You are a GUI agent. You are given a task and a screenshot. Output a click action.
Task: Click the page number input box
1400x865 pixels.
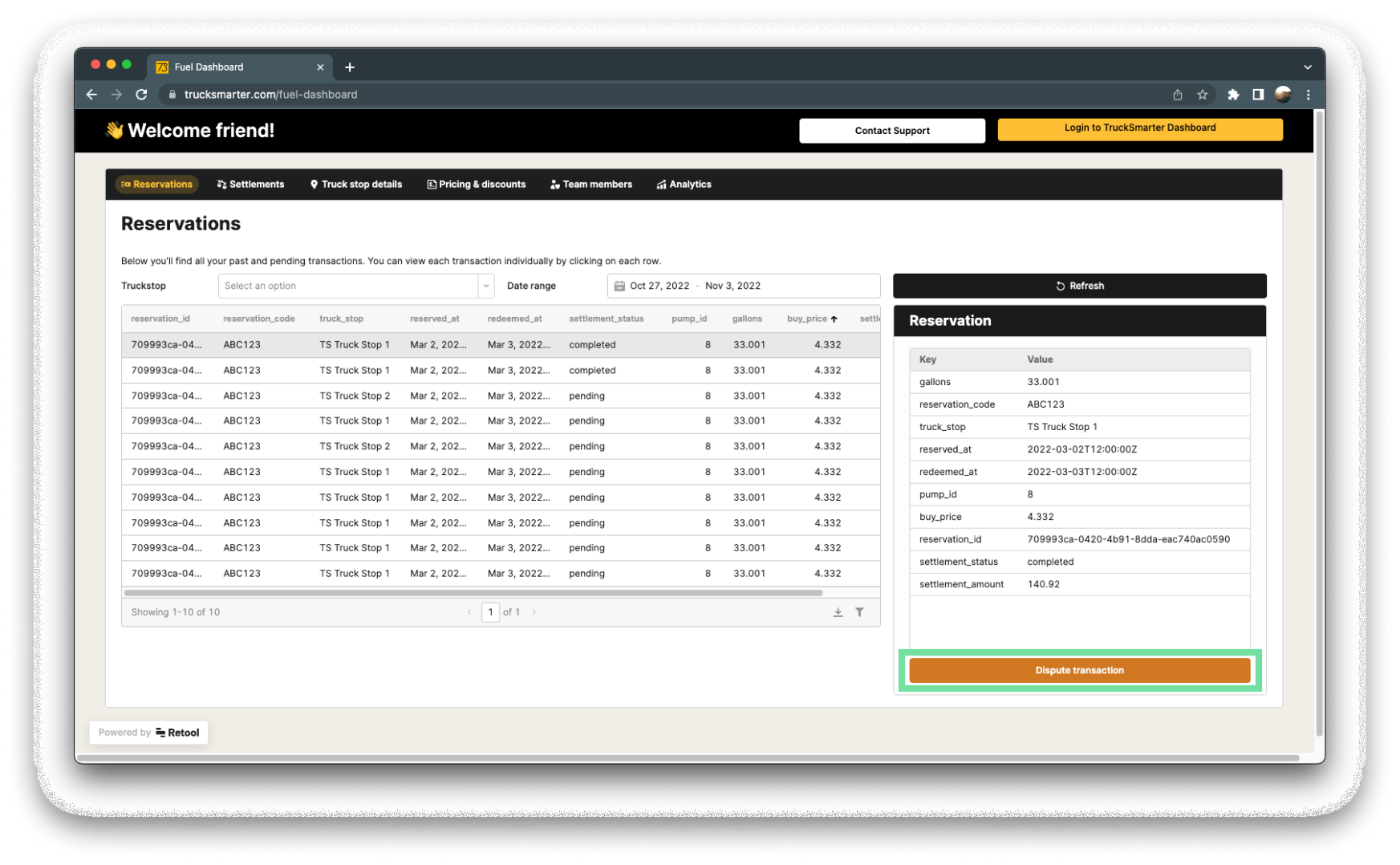tap(490, 612)
